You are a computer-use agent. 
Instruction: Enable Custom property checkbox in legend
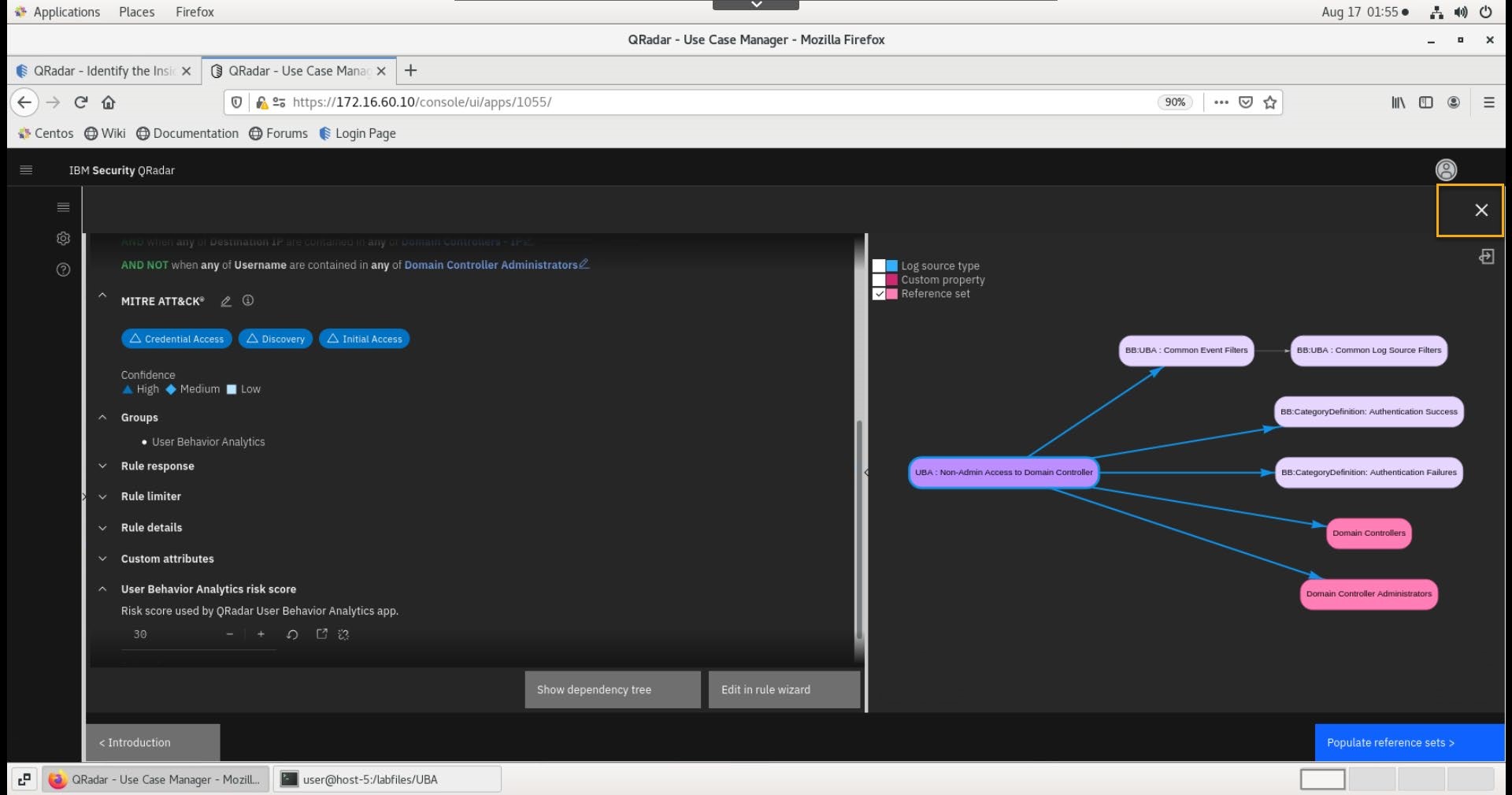coord(879,280)
